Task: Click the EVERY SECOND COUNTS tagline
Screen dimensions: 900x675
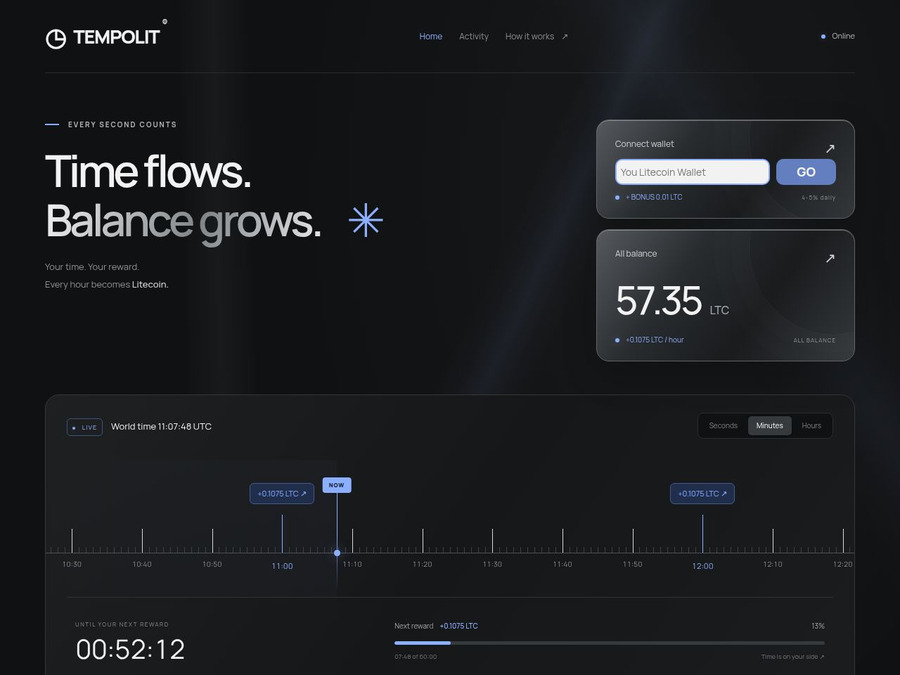Action: tap(122, 125)
